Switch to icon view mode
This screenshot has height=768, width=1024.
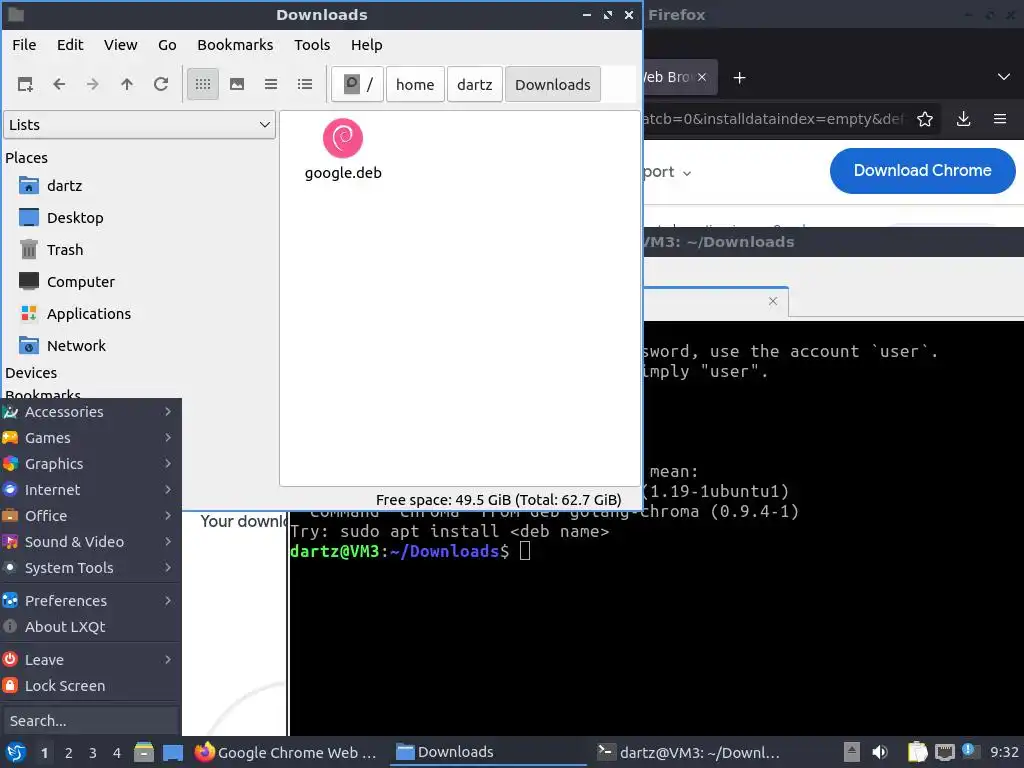pyautogui.click(x=203, y=84)
